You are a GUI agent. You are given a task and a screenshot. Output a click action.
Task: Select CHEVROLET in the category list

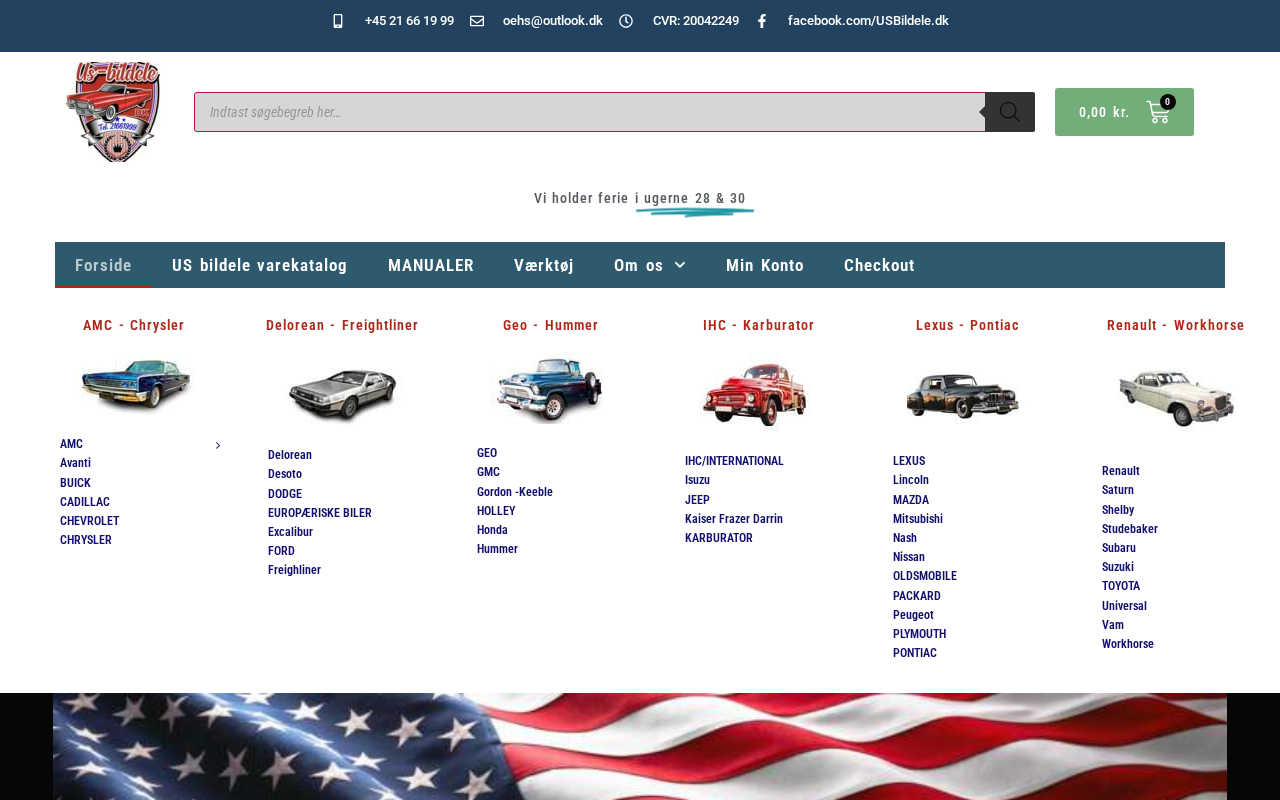tap(89, 521)
